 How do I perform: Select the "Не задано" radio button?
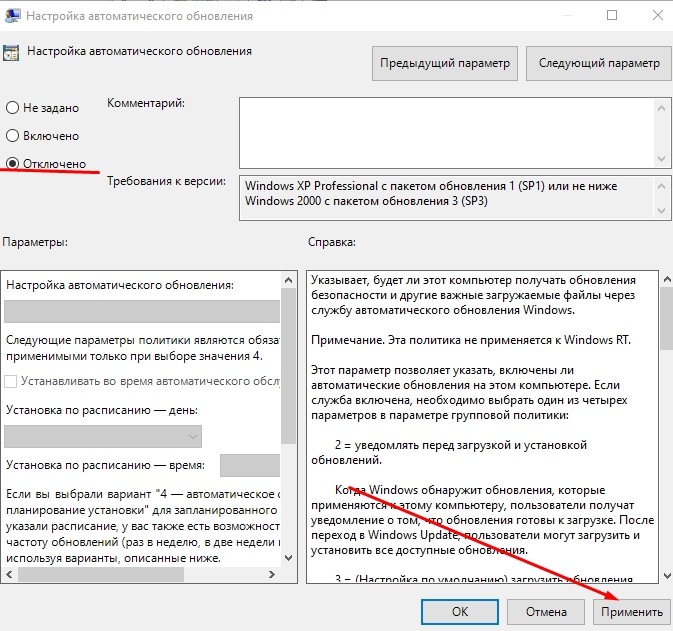point(12,107)
